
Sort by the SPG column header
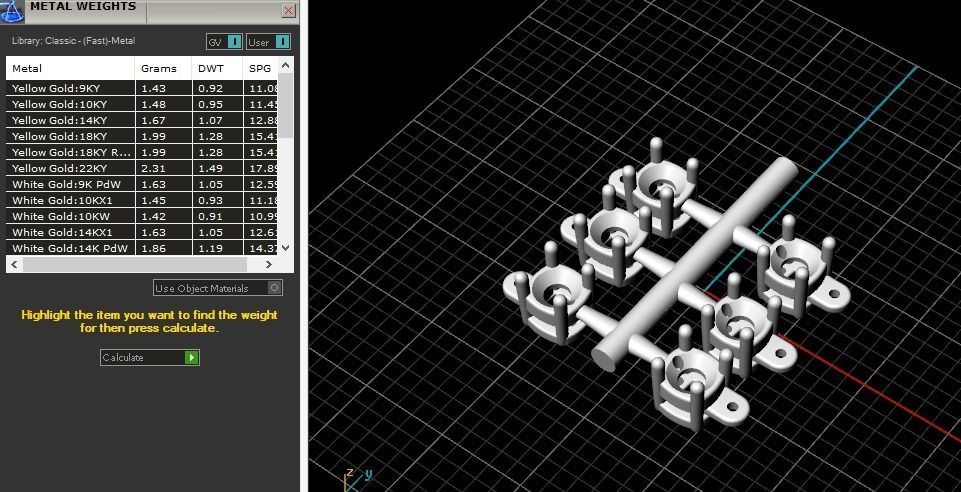click(260, 69)
